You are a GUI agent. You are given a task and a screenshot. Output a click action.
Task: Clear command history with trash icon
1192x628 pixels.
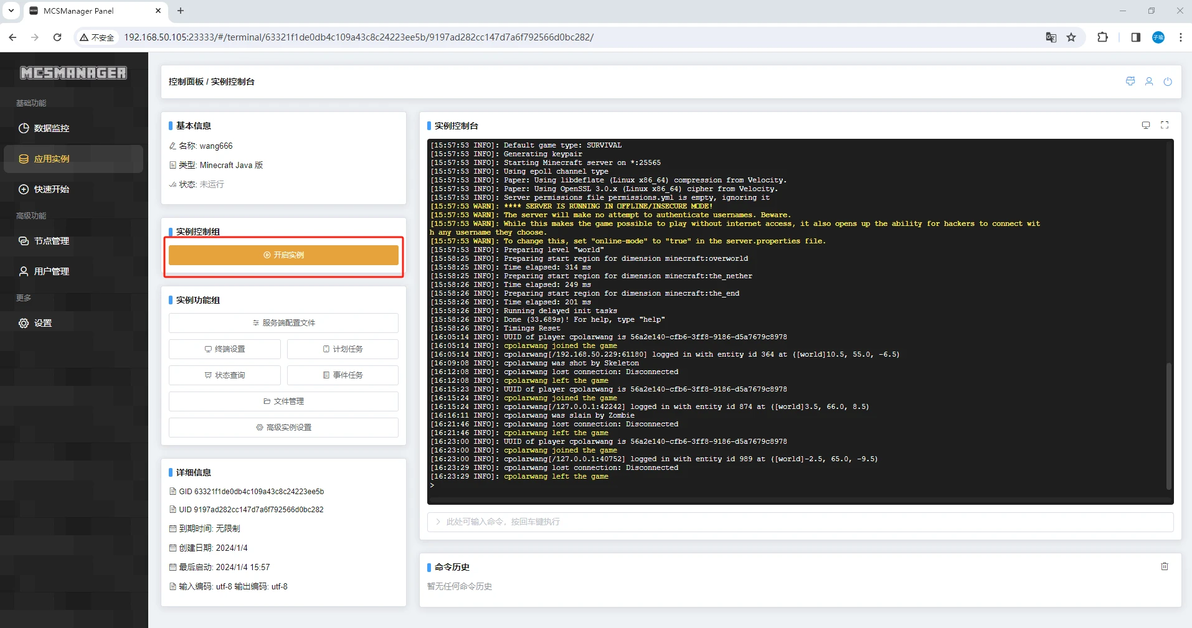1165,566
